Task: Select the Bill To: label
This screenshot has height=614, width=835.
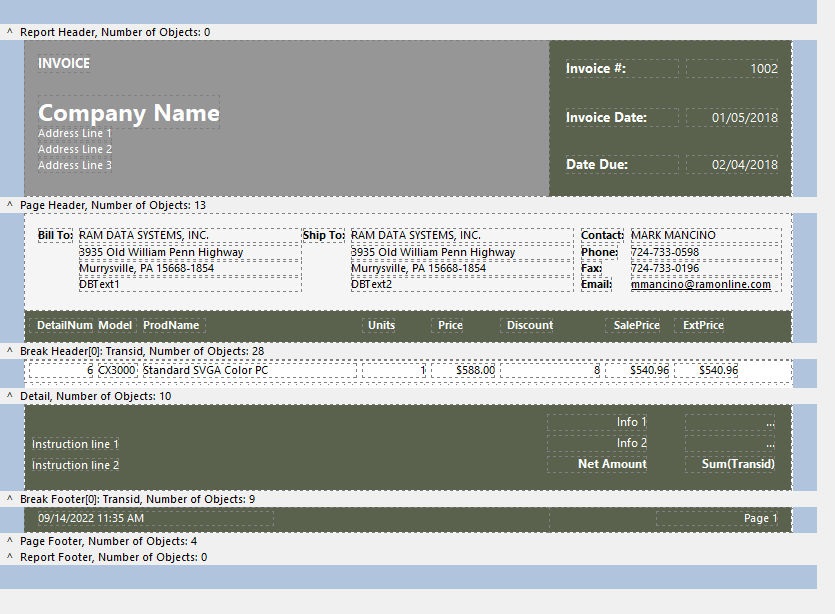Action: (x=55, y=235)
